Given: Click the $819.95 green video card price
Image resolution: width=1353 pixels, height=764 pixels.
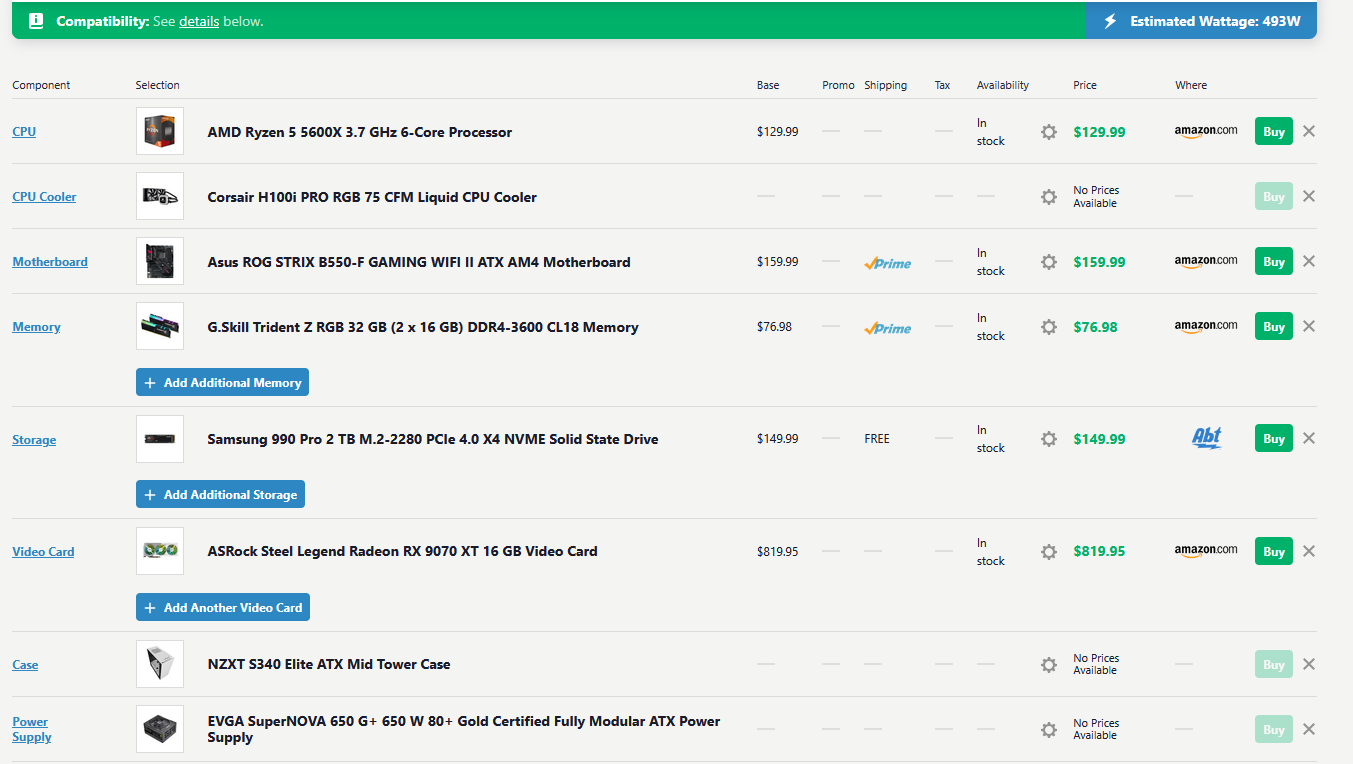Looking at the screenshot, I should pyautogui.click(x=1099, y=551).
